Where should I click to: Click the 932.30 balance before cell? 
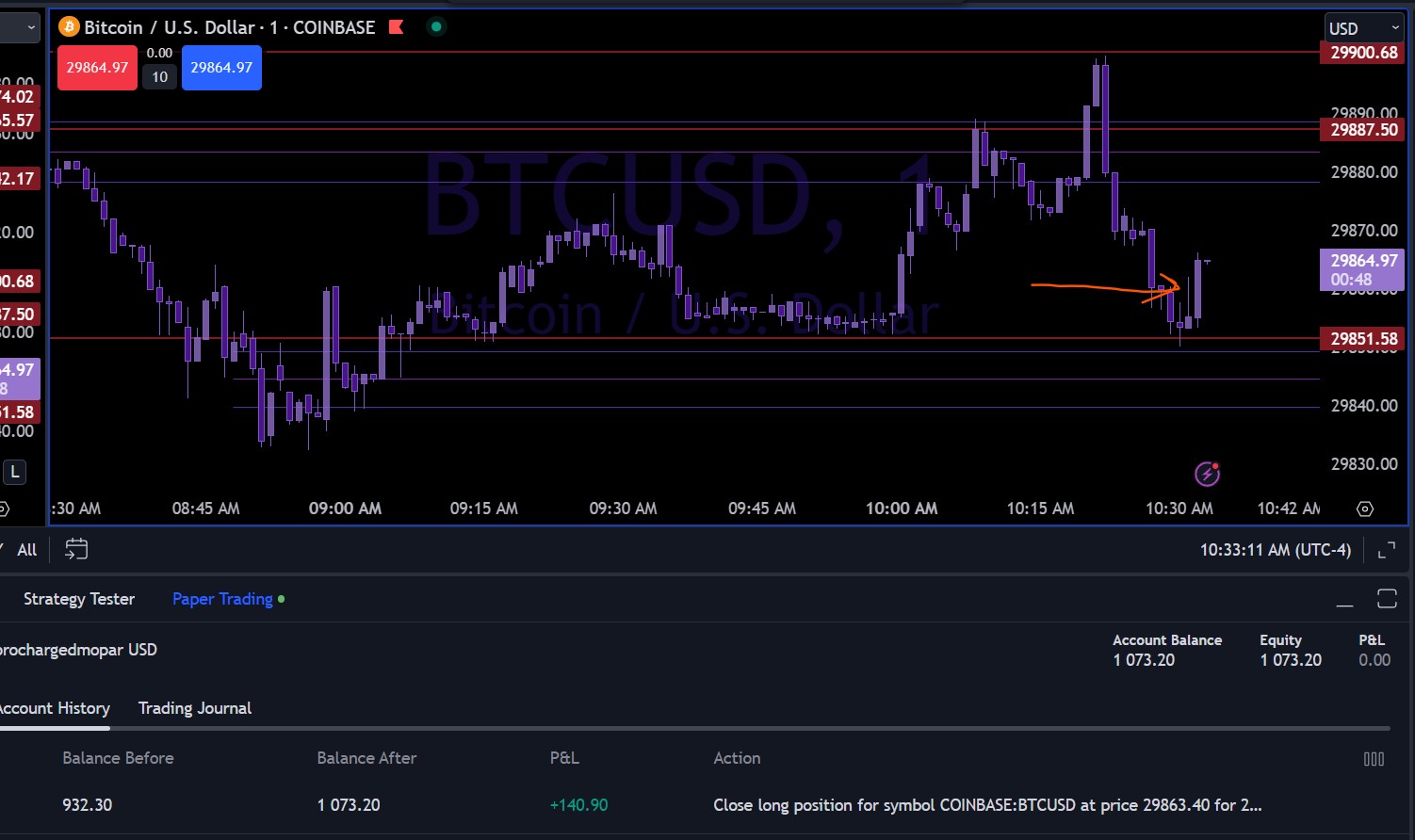(87, 805)
